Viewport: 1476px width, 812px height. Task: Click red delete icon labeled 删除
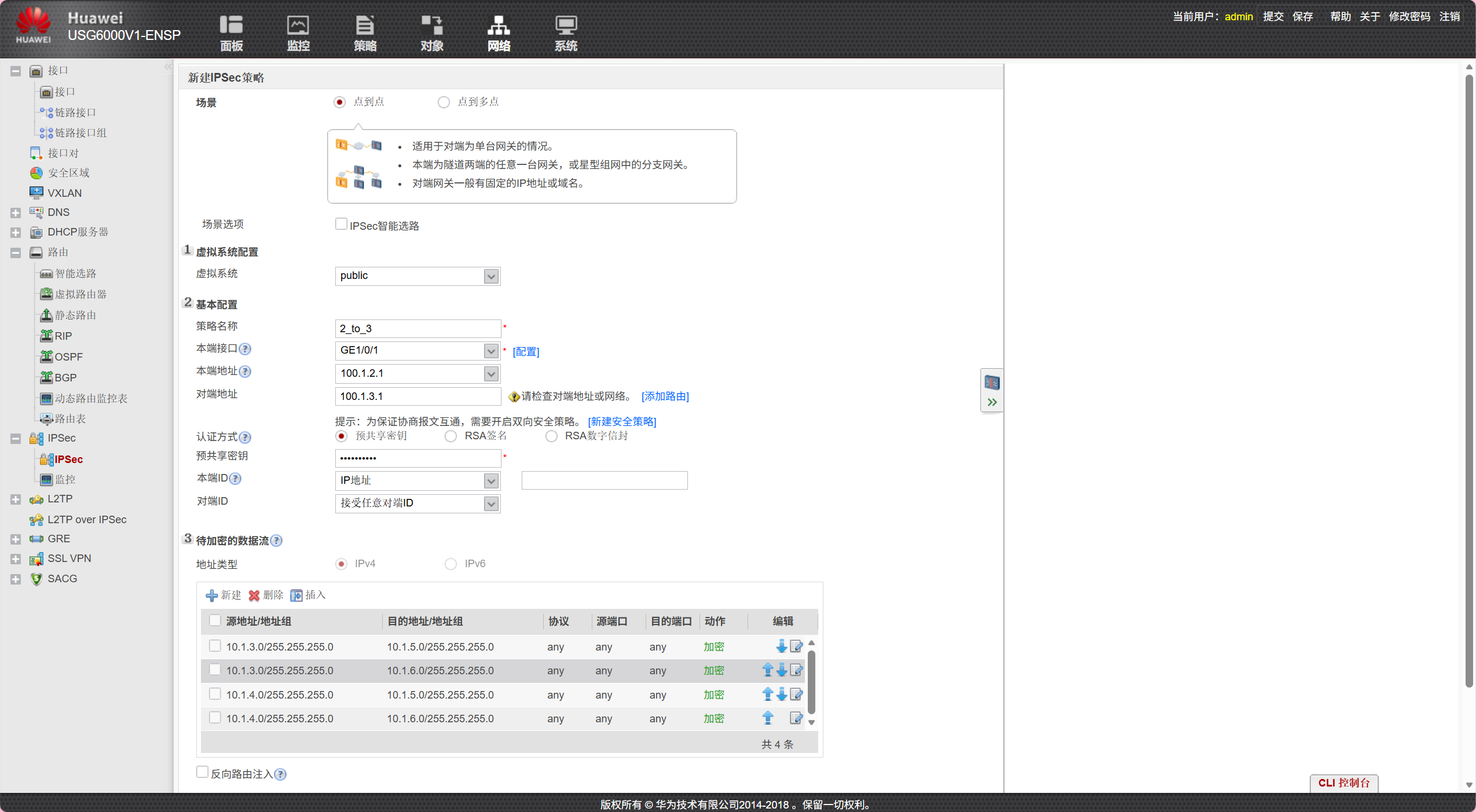click(x=254, y=596)
